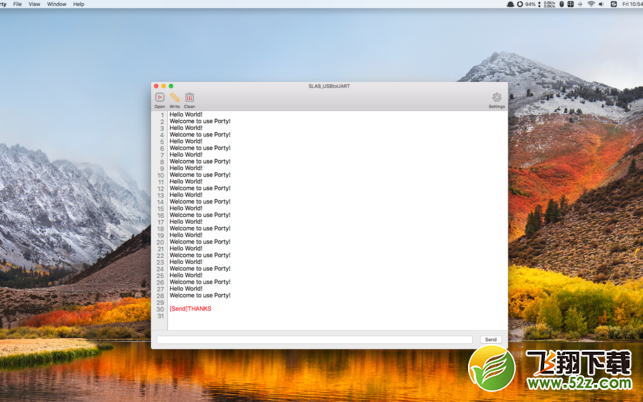Click the hat-shaped menu bar icon

(511, 4)
